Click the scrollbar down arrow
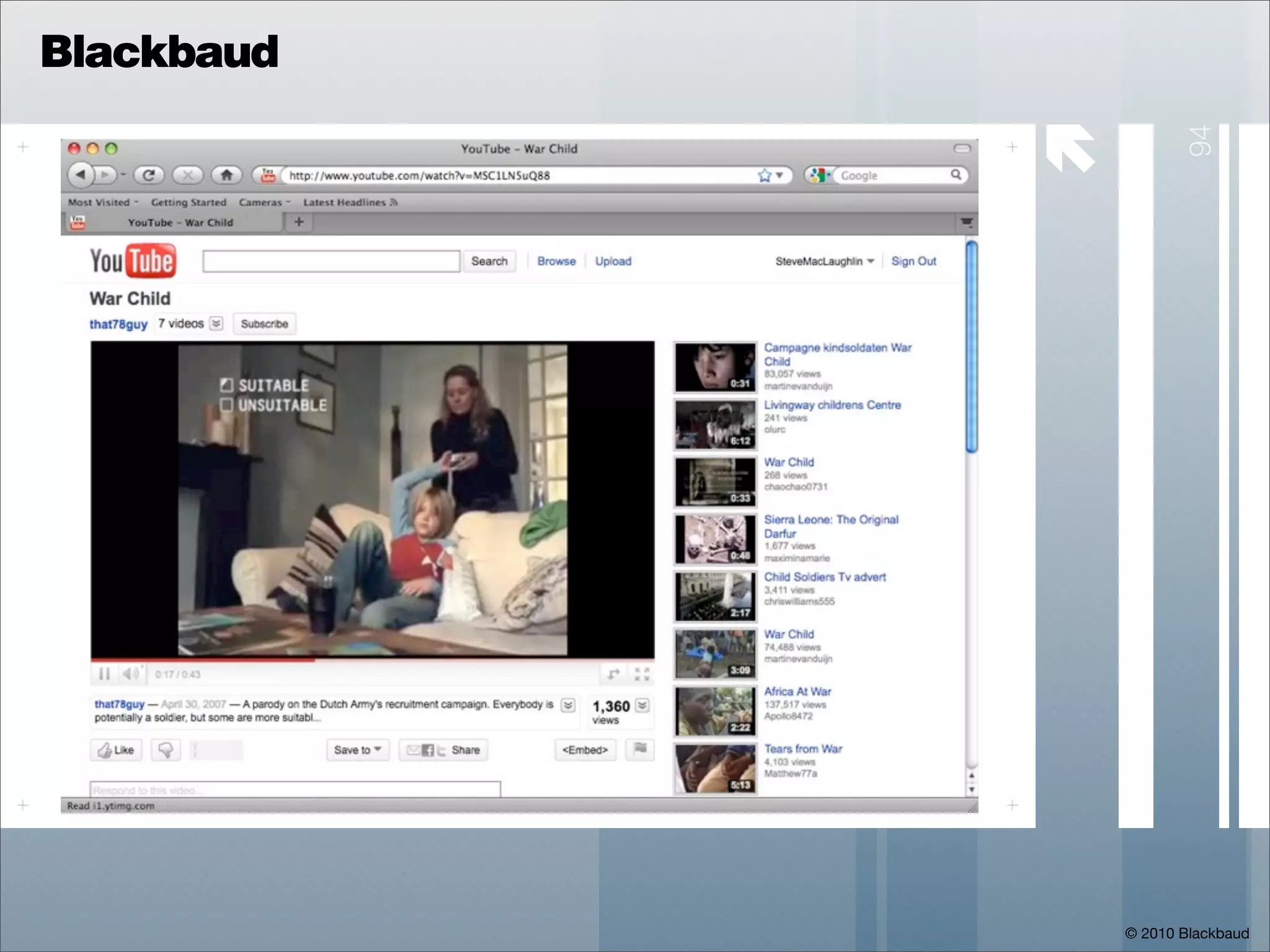This screenshot has height=952, width=1270. (x=972, y=790)
